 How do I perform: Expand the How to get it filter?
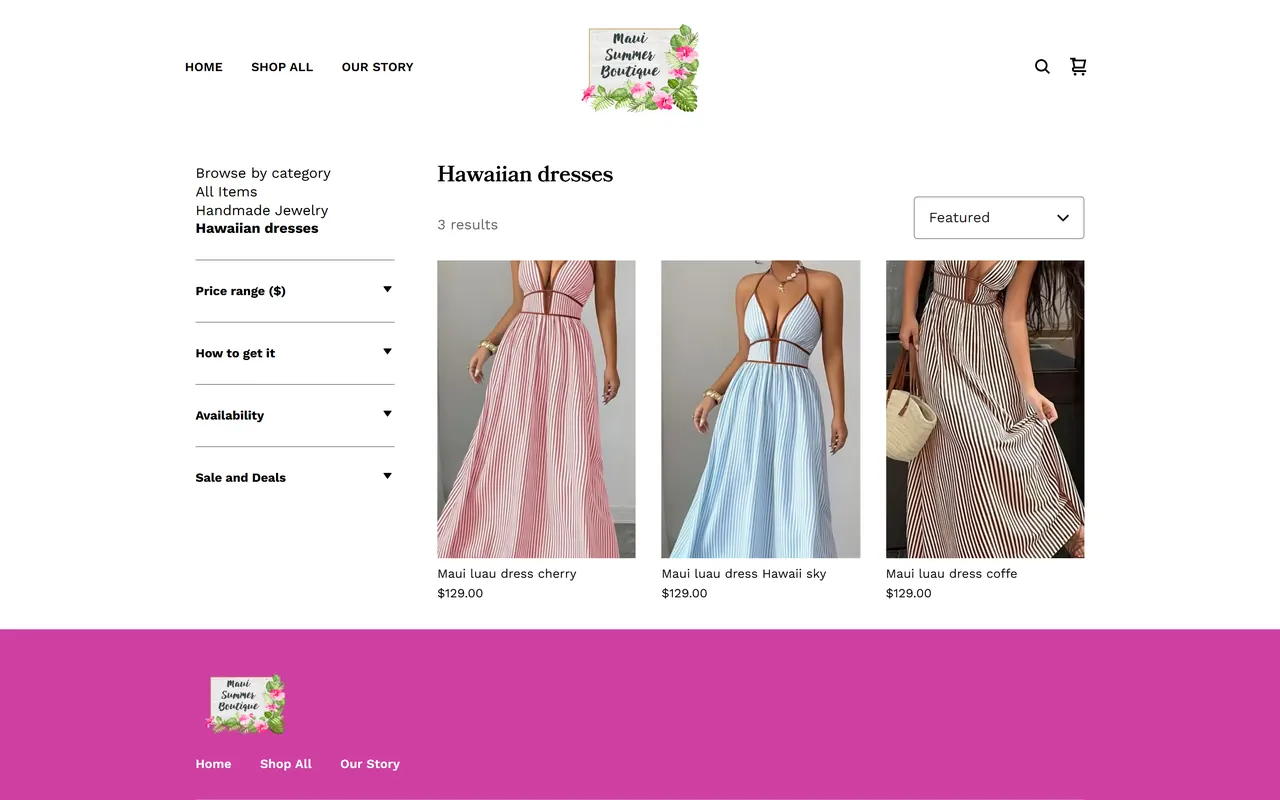(295, 353)
